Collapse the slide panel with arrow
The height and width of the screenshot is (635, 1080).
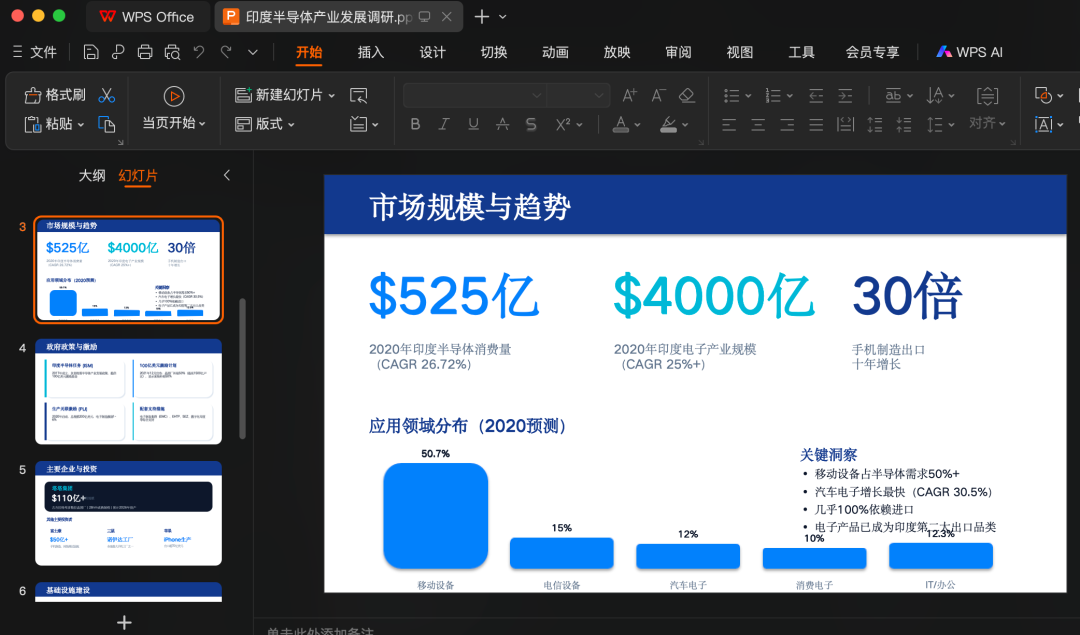pos(227,176)
